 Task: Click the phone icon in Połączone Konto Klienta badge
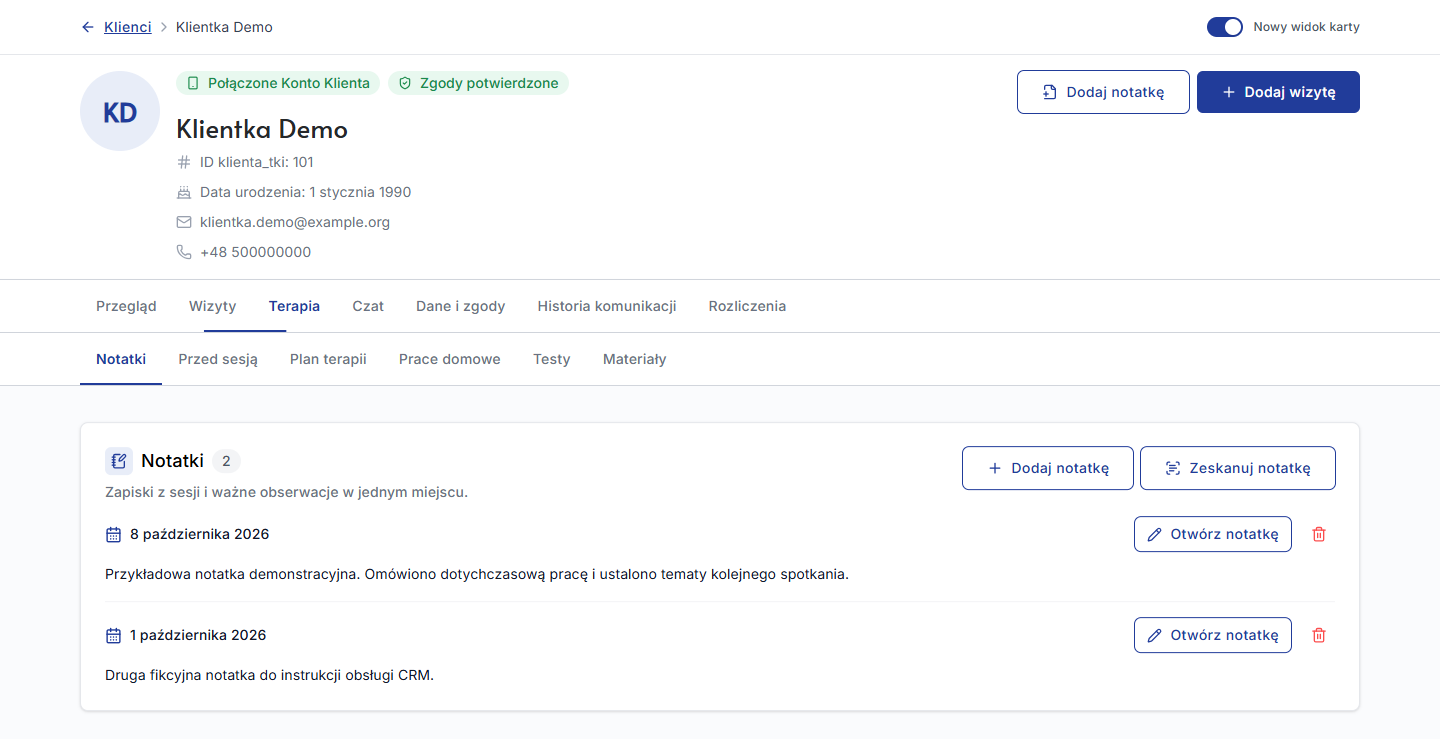(x=193, y=83)
